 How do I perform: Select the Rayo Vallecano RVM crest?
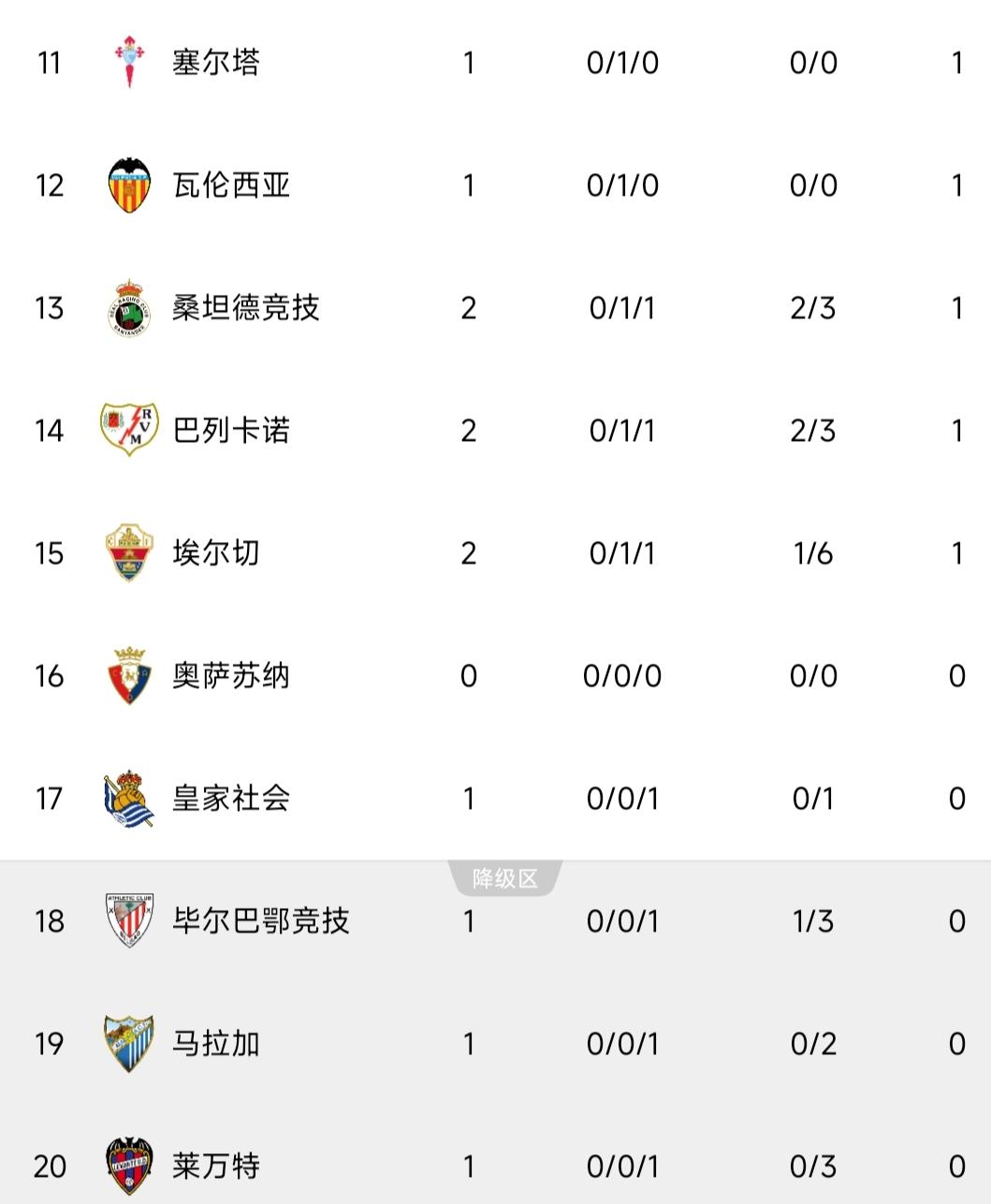[128, 430]
